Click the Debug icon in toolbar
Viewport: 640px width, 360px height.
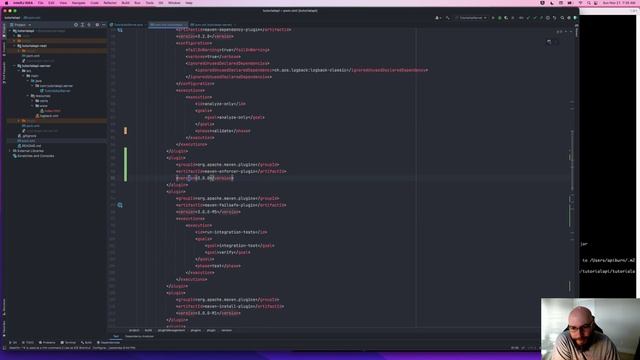coord(500,18)
